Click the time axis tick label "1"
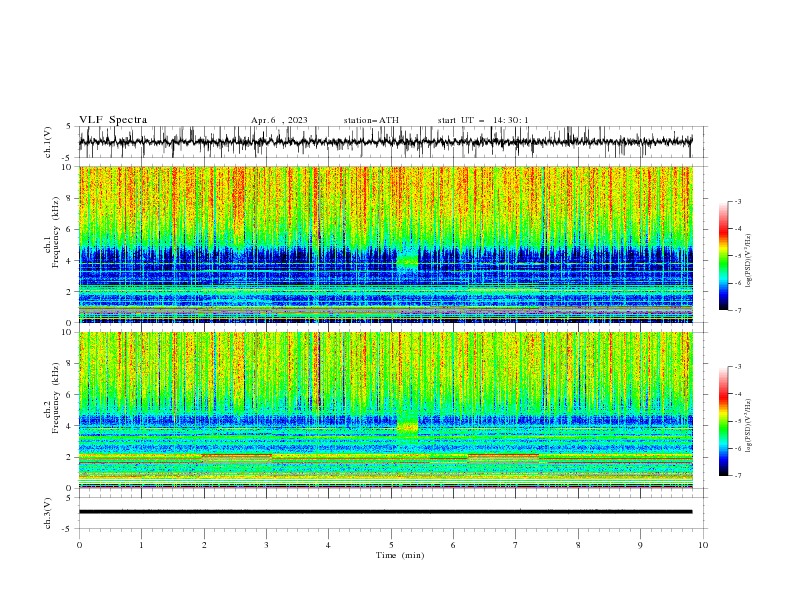Image resolution: width=792 pixels, height=612 pixels. [x=141, y=545]
